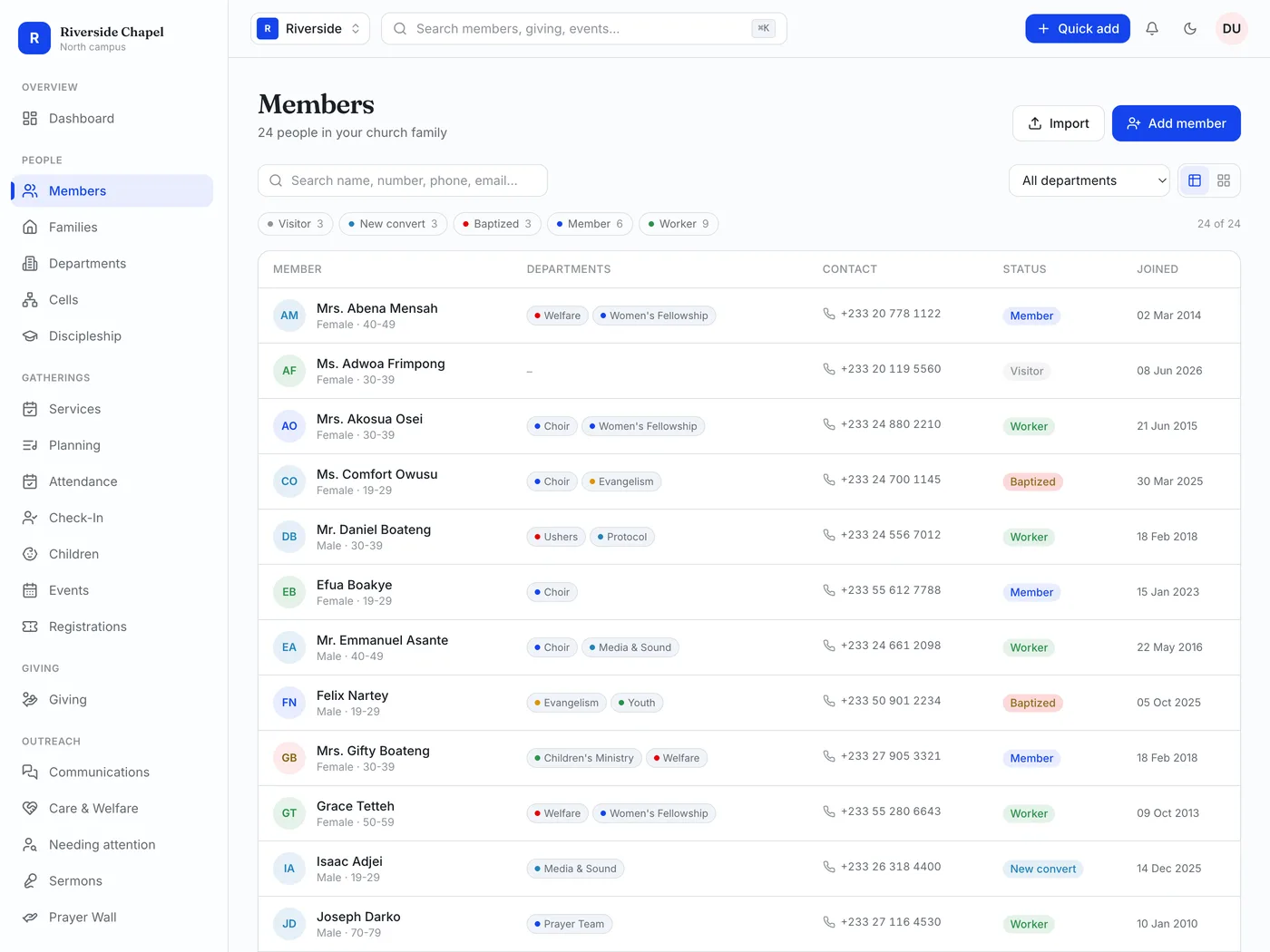
Task: Focus the member name search field
Action: (x=403, y=180)
